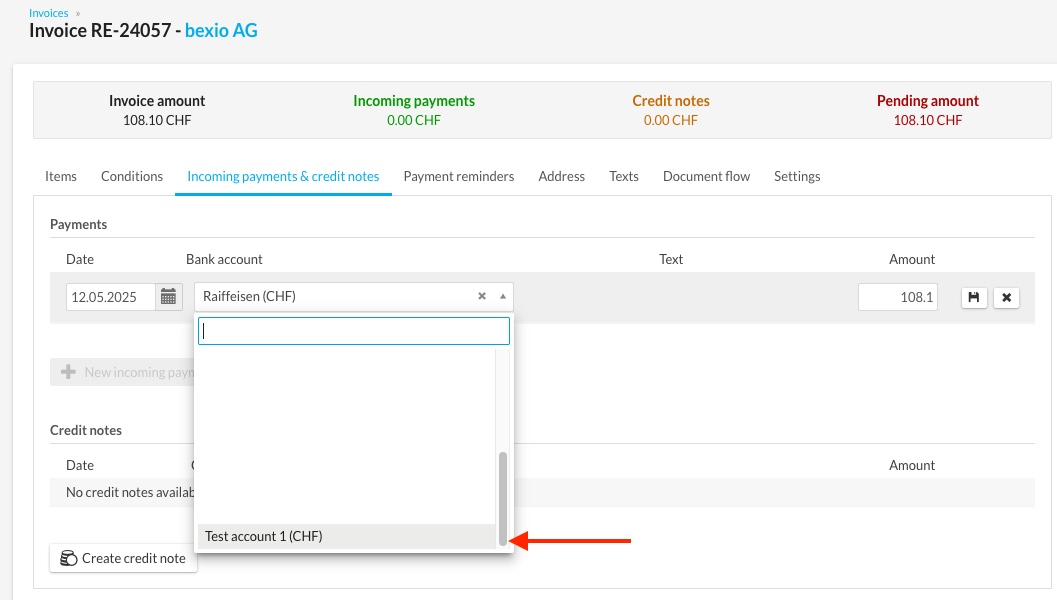Click the Payments section heading
1057x600 pixels.
pos(78,224)
